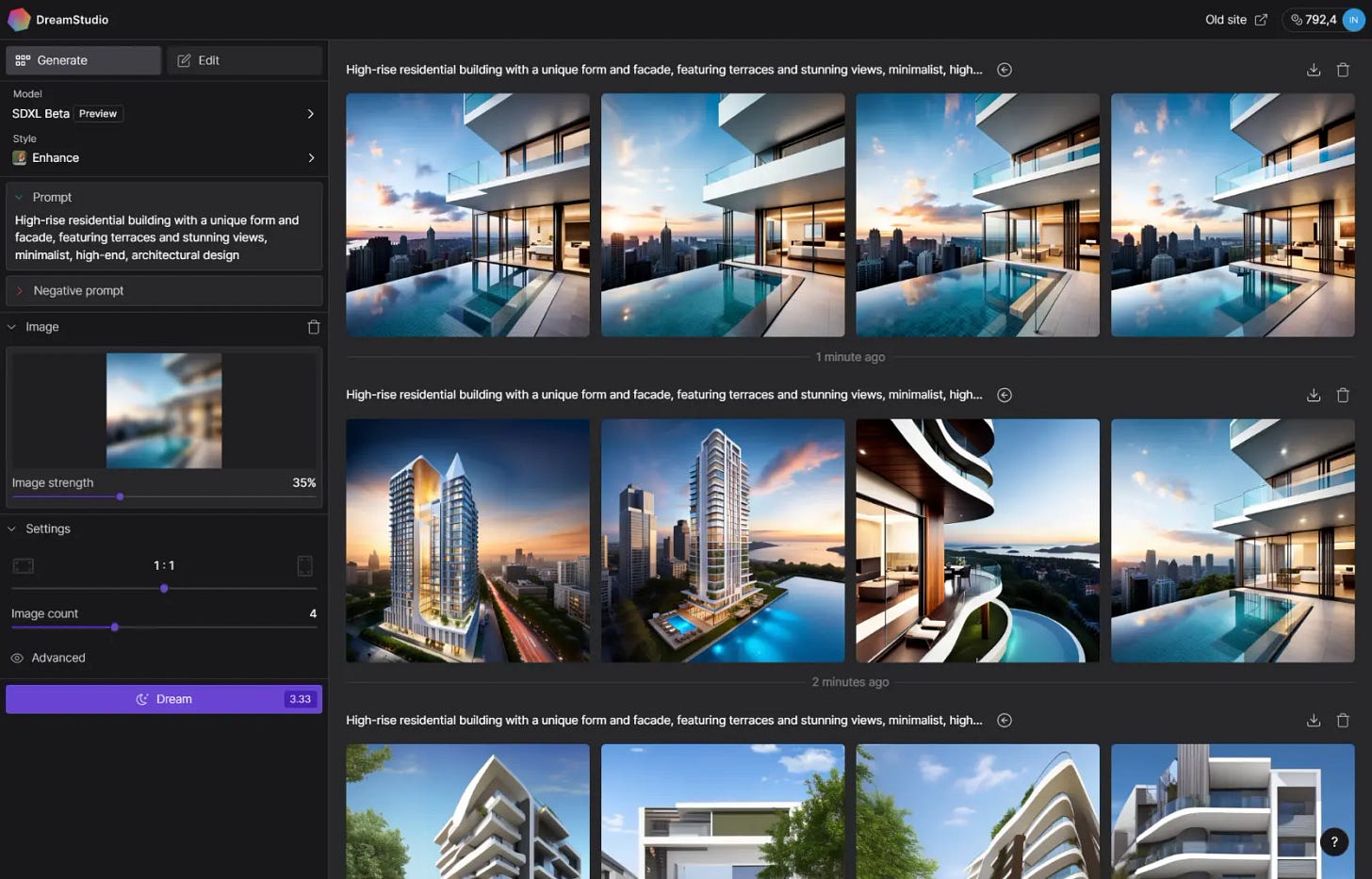The image size is (1372, 879).
Task: Collapse the Settings section
Action: pyautogui.click(x=12, y=529)
